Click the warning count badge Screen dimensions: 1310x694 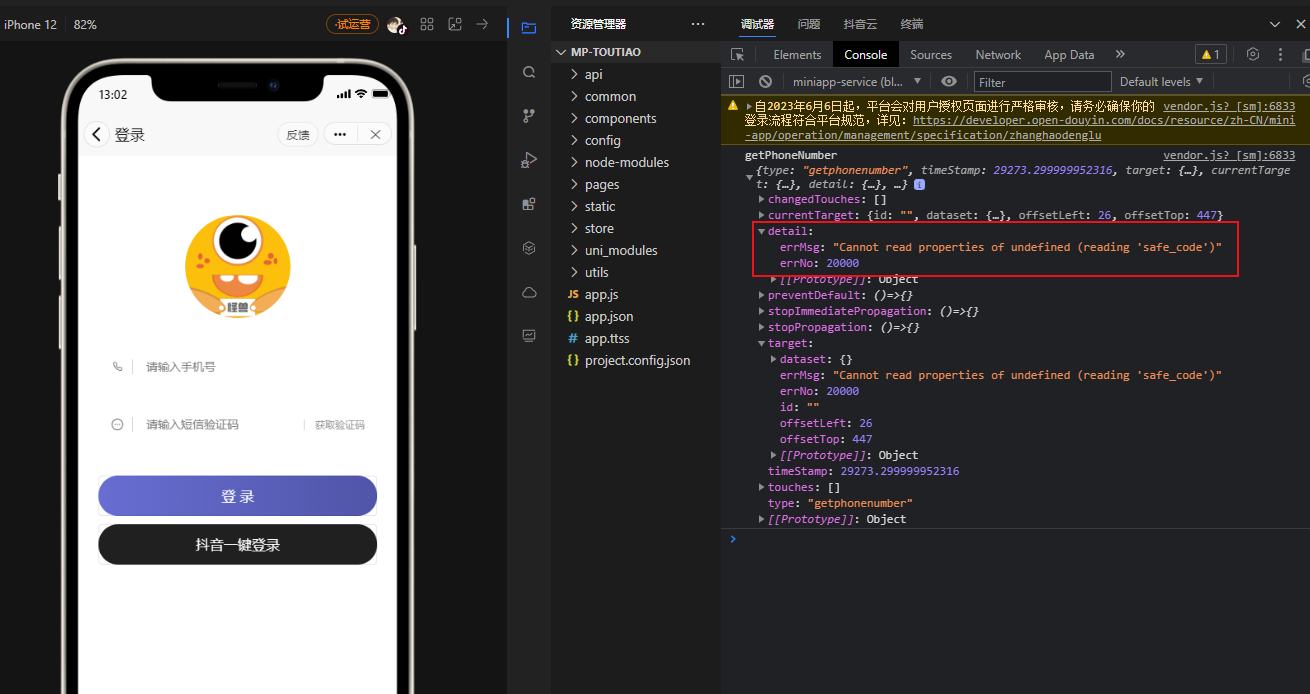pyautogui.click(x=1210, y=55)
